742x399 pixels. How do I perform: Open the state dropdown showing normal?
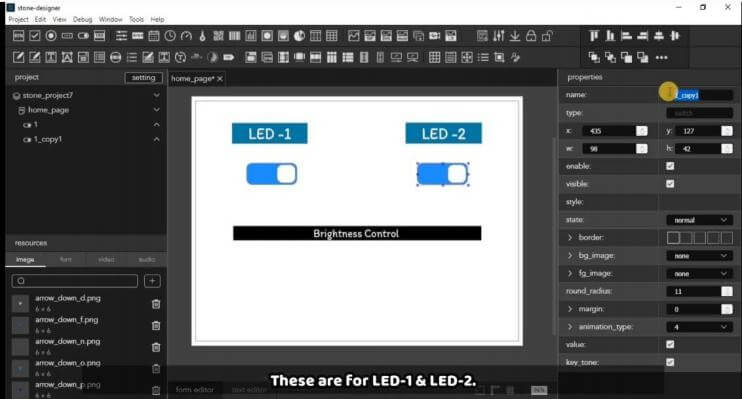698,220
